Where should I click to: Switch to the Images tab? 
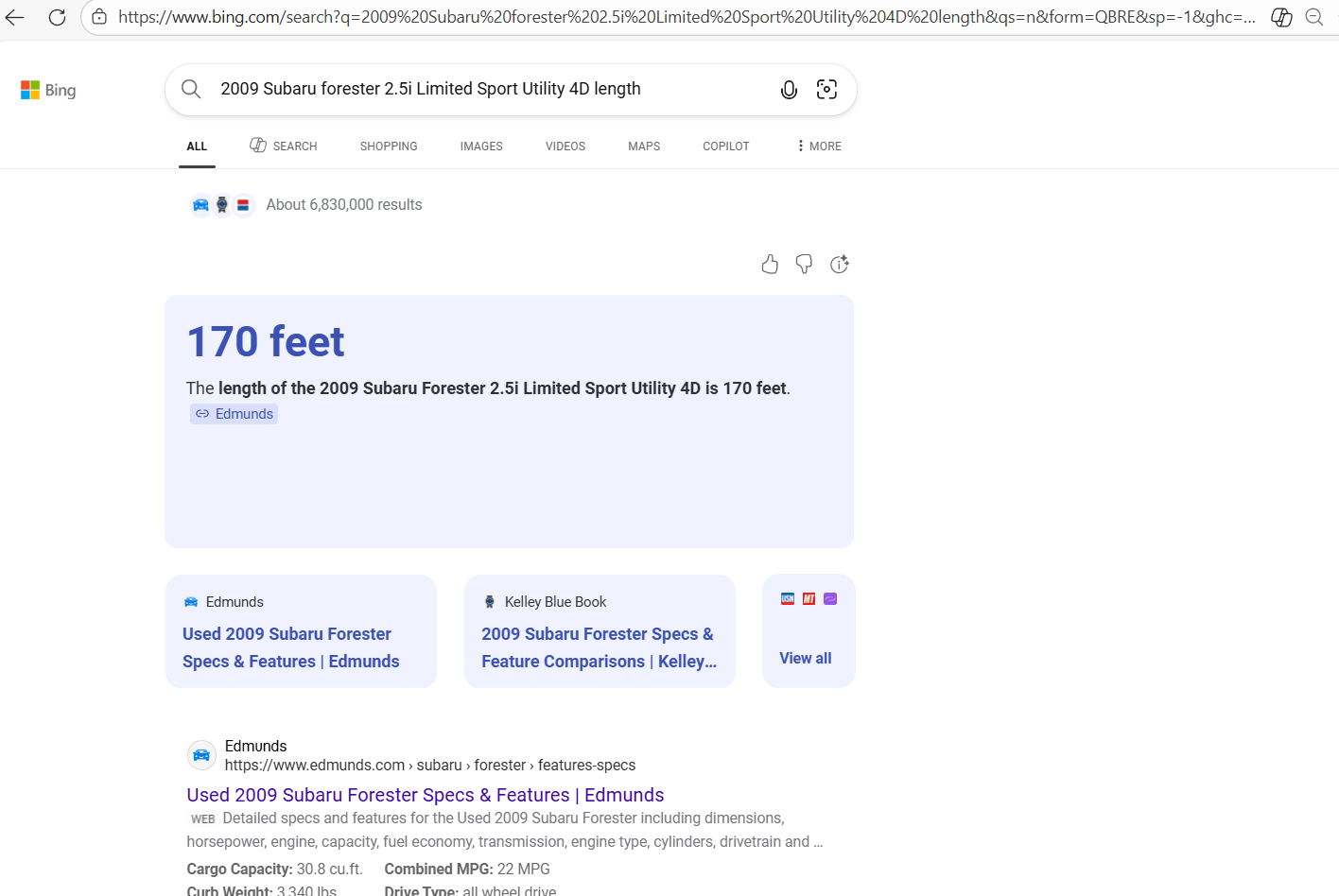(x=481, y=146)
